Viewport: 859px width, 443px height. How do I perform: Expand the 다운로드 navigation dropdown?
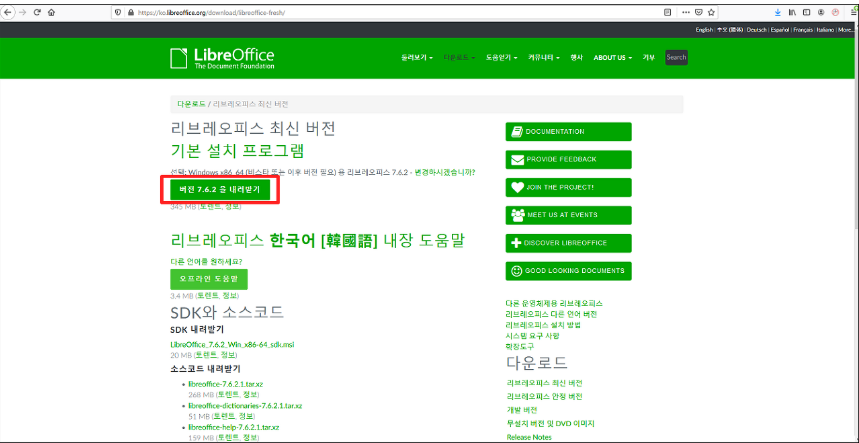tap(459, 57)
